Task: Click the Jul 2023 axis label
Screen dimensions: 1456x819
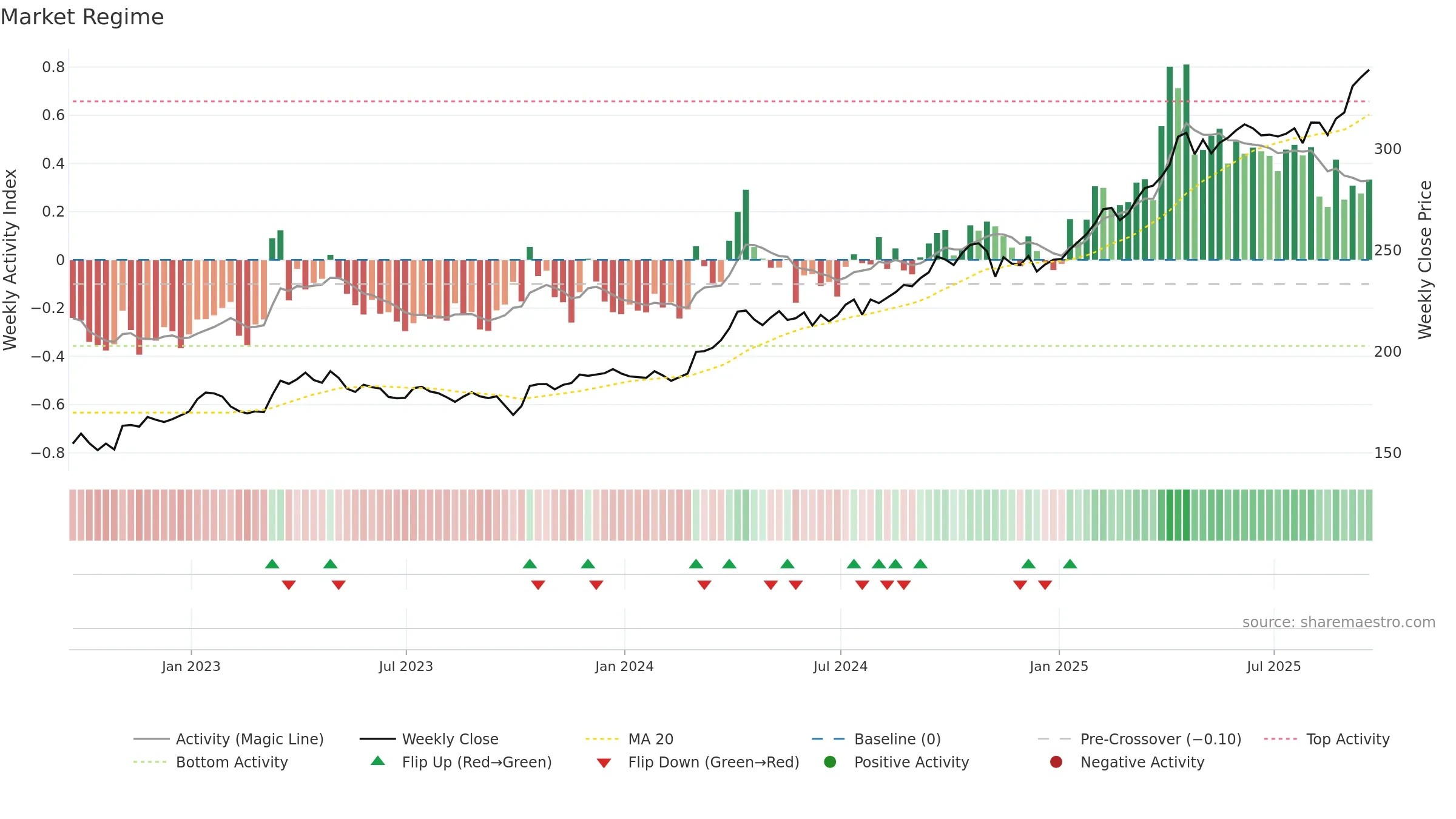Action: coord(406,666)
